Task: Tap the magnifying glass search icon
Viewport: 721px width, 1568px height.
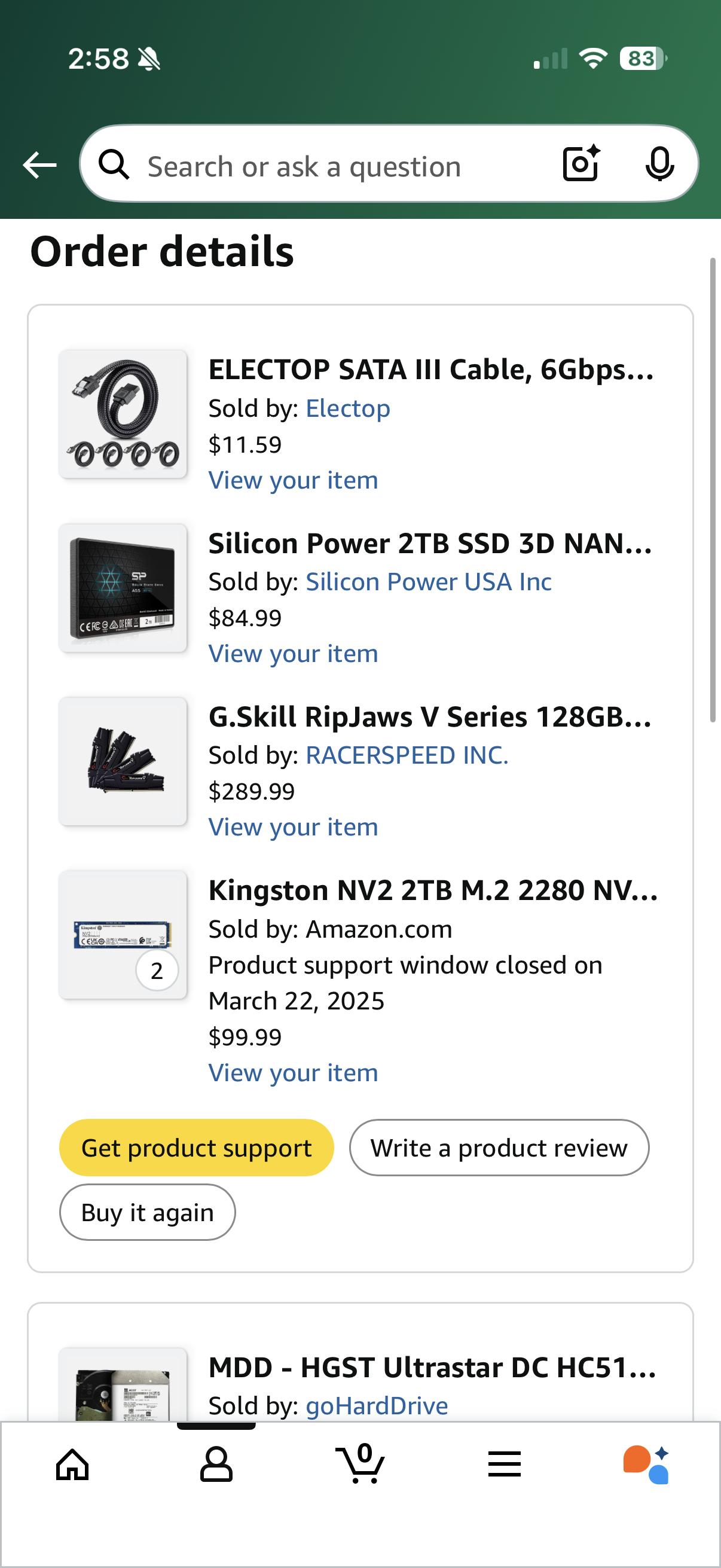Action: click(x=114, y=165)
